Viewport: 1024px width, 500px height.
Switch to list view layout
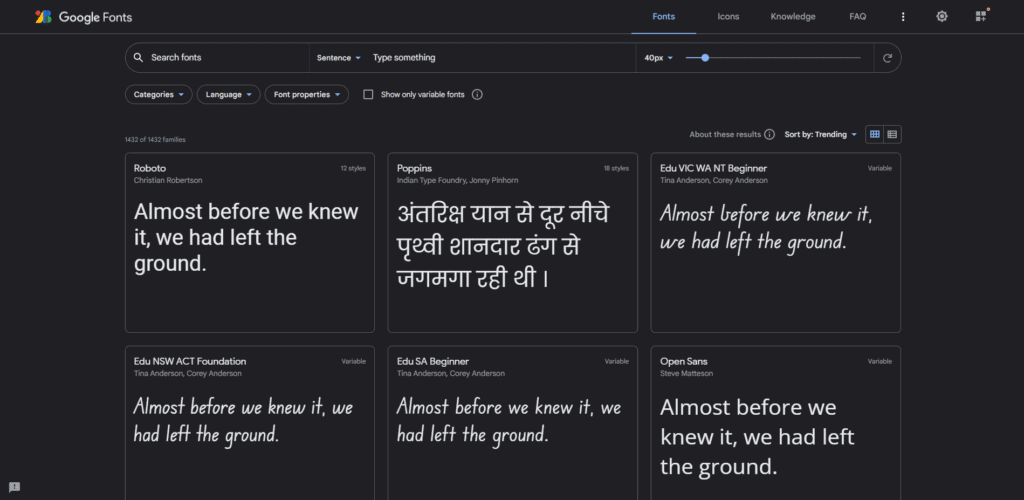892,134
